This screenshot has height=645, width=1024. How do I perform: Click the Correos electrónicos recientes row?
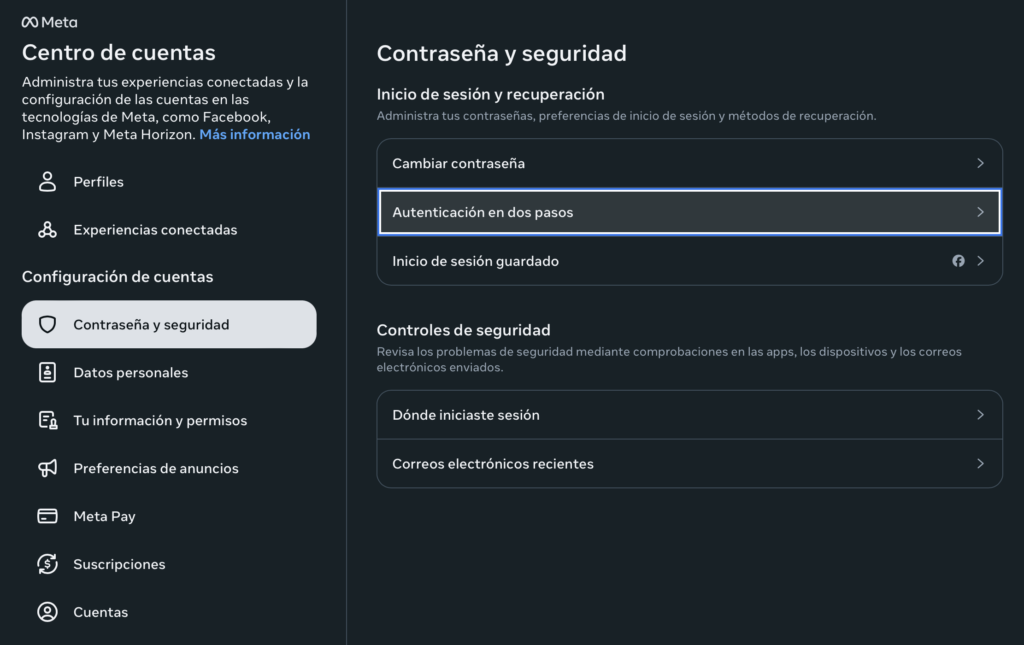point(493,464)
